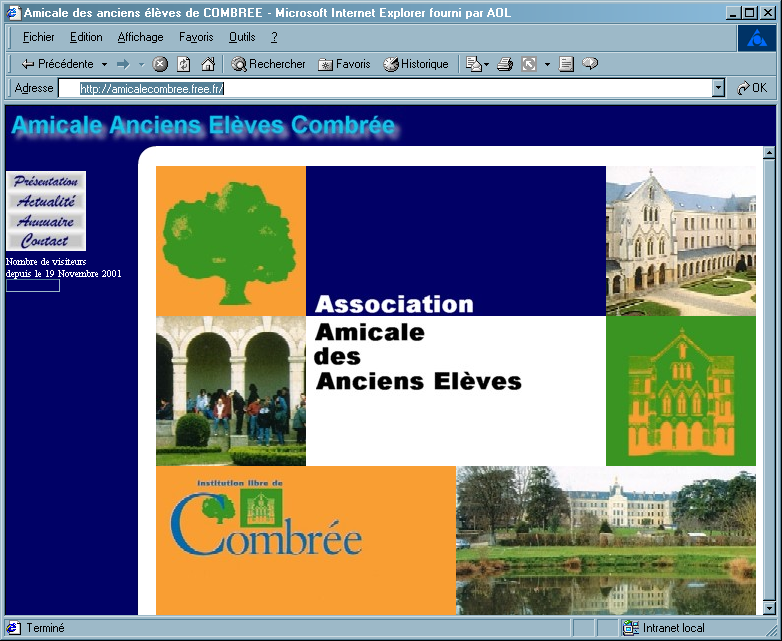Go to the Présentation page
Image resolution: width=782 pixels, height=641 pixels.
tap(46, 181)
